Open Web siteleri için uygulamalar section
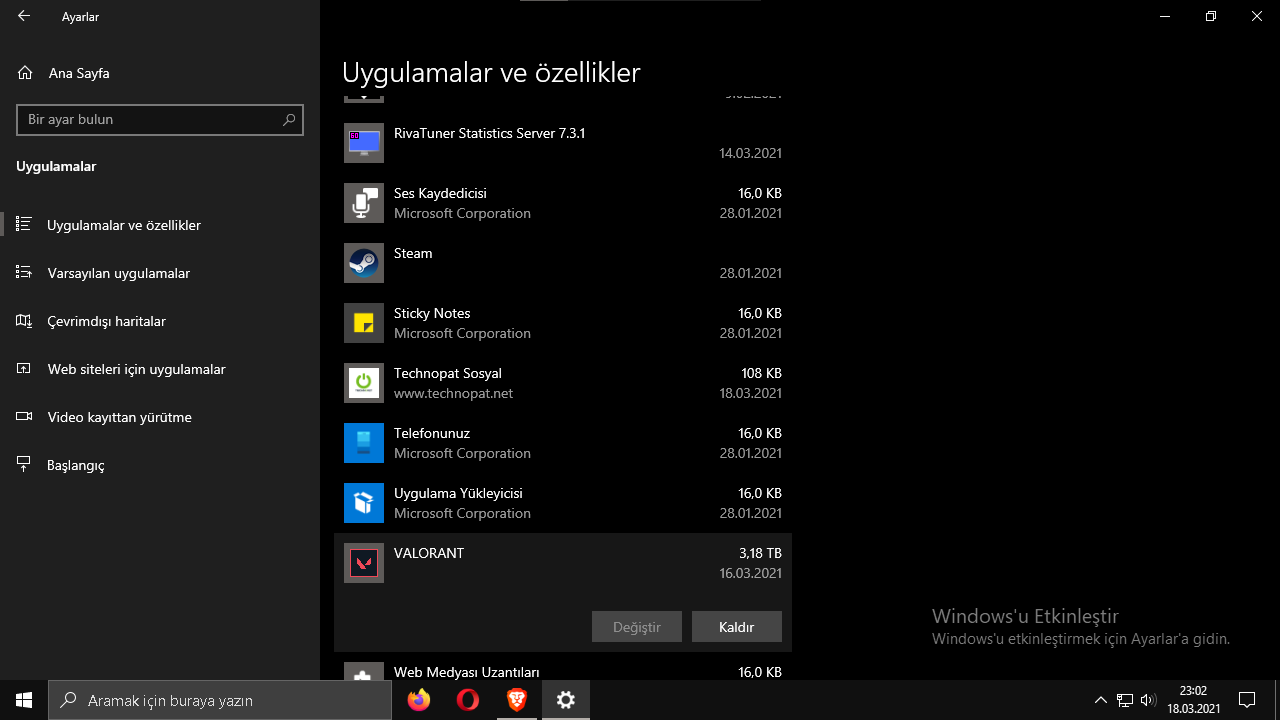This screenshot has width=1280, height=720. click(x=160, y=369)
